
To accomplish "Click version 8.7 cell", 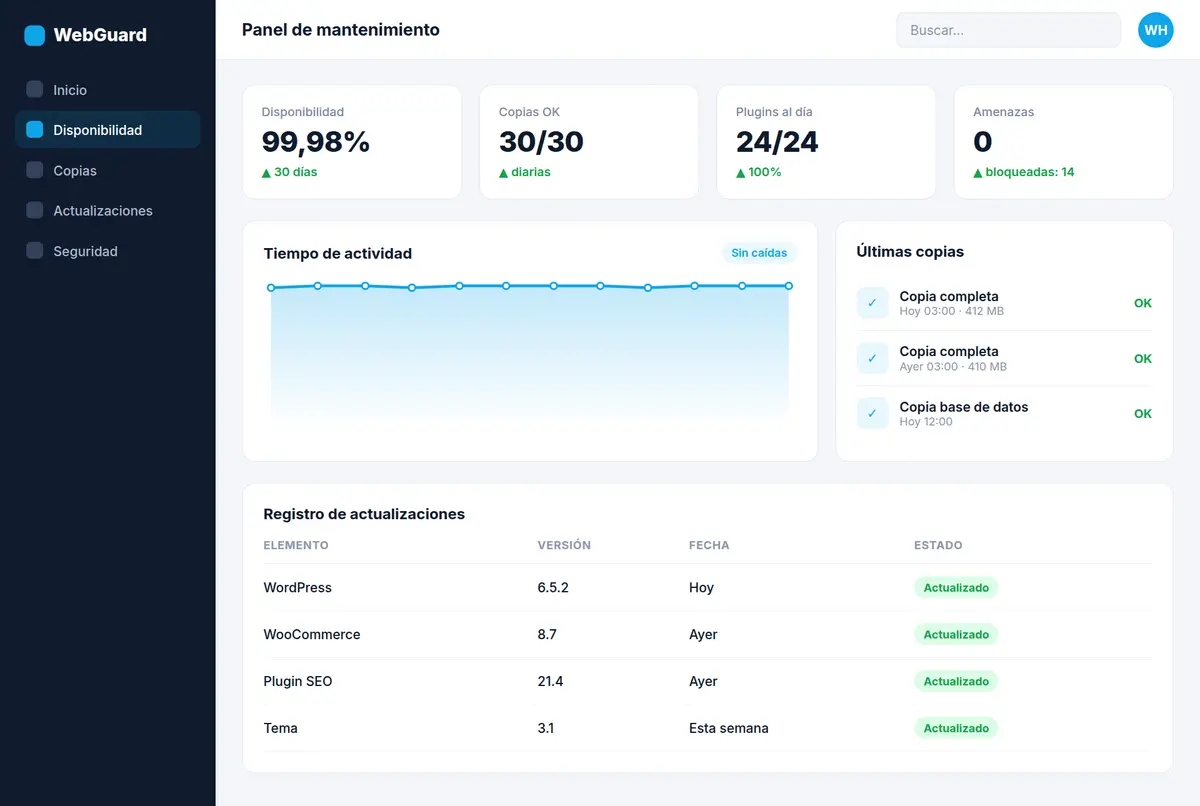I will (x=547, y=634).
